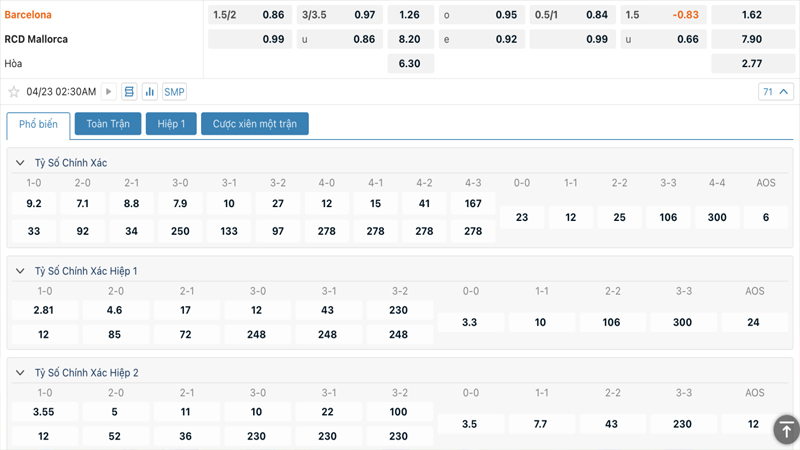
Task: Collapse the Tỷ Số Chính Xác Hiệp 1 section
Action: [20, 271]
